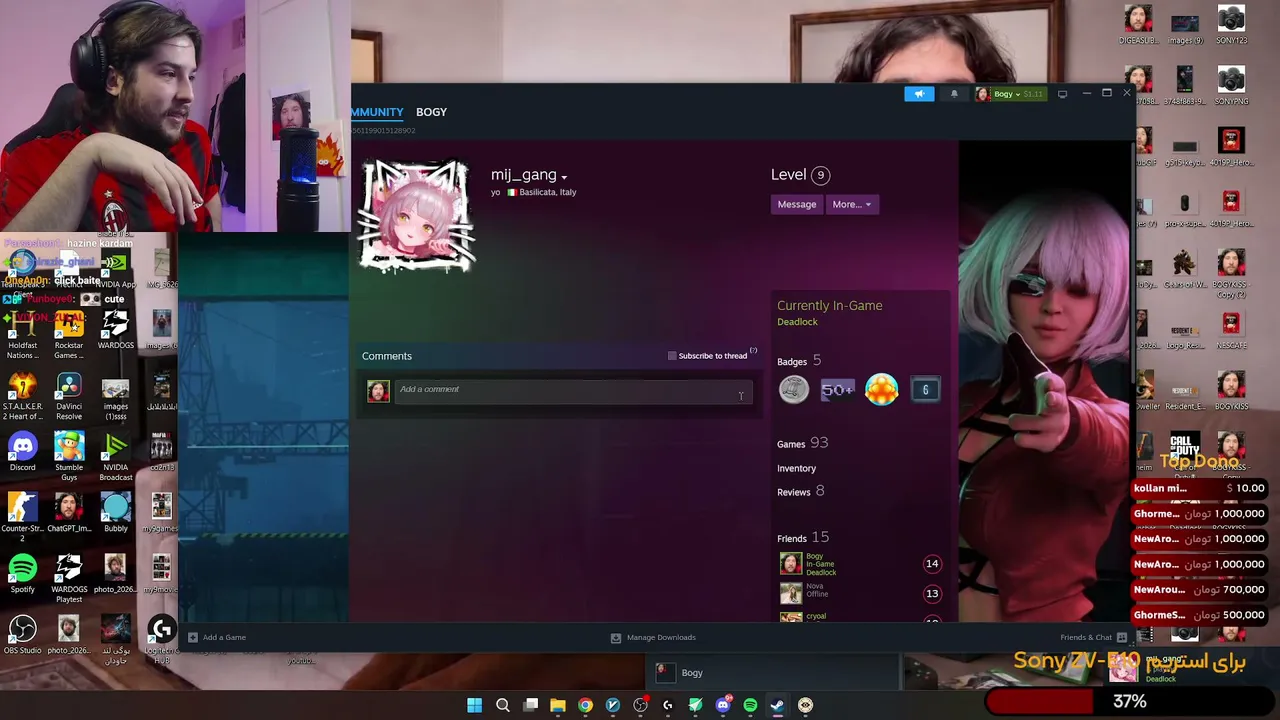Expand the mij_gang name history arrow
1280x720 pixels.
click(x=564, y=178)
